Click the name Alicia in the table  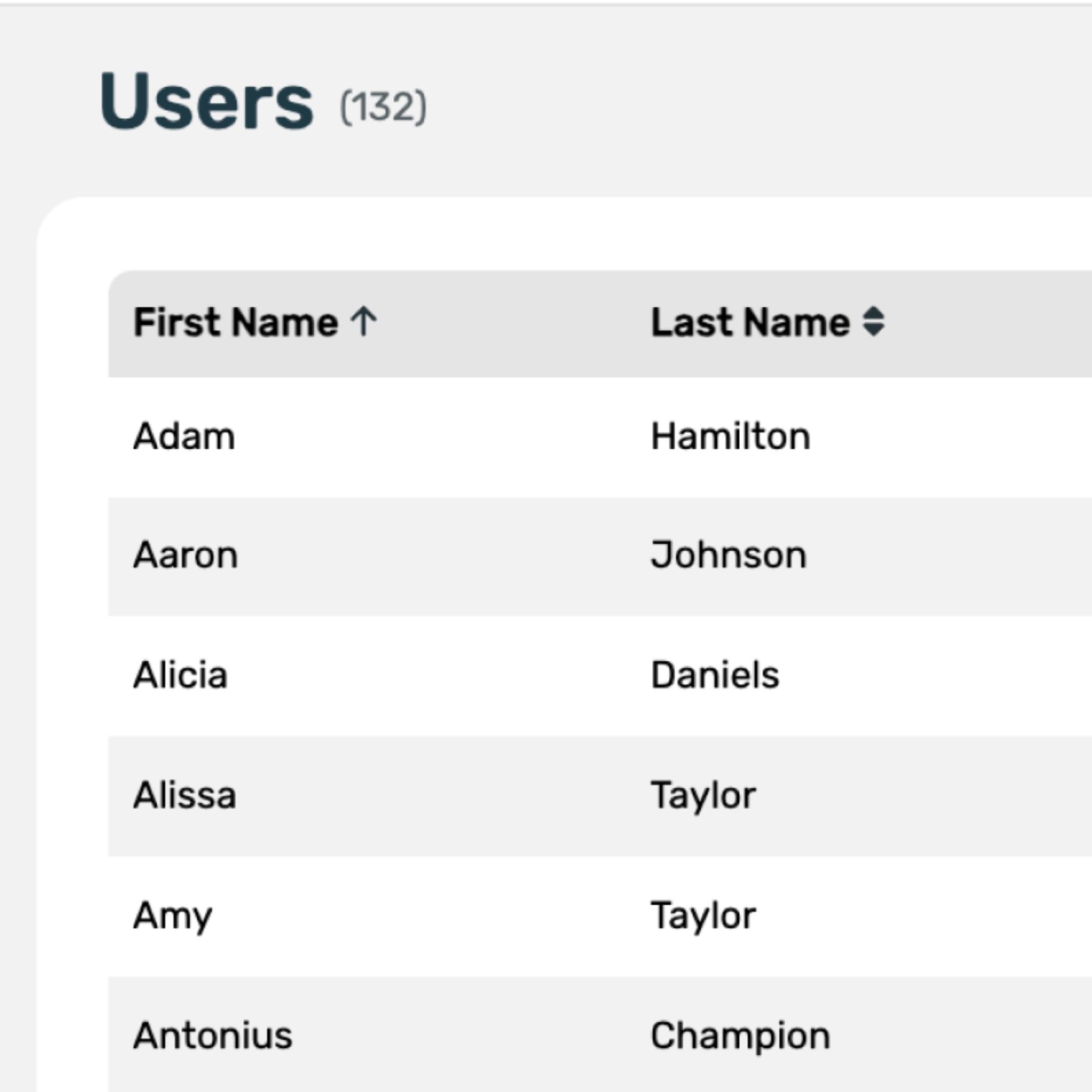point(180,674)
